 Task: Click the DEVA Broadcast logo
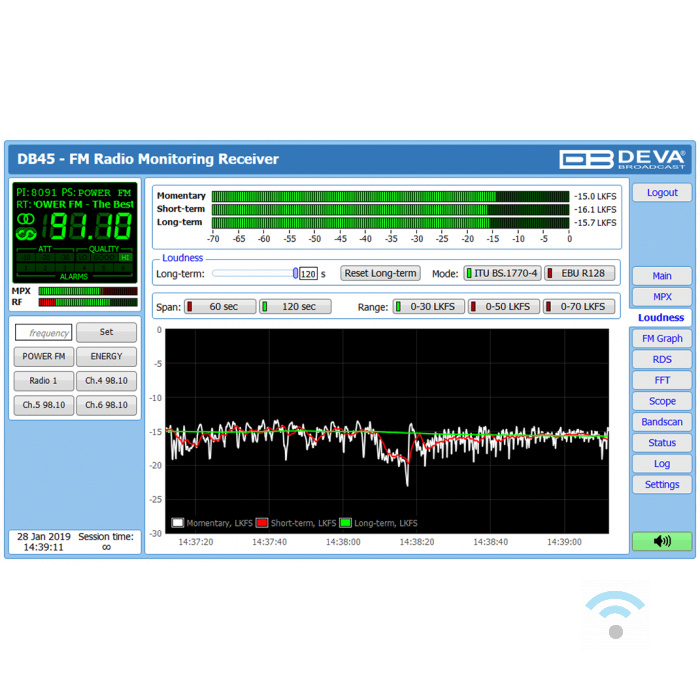[622, 159]
